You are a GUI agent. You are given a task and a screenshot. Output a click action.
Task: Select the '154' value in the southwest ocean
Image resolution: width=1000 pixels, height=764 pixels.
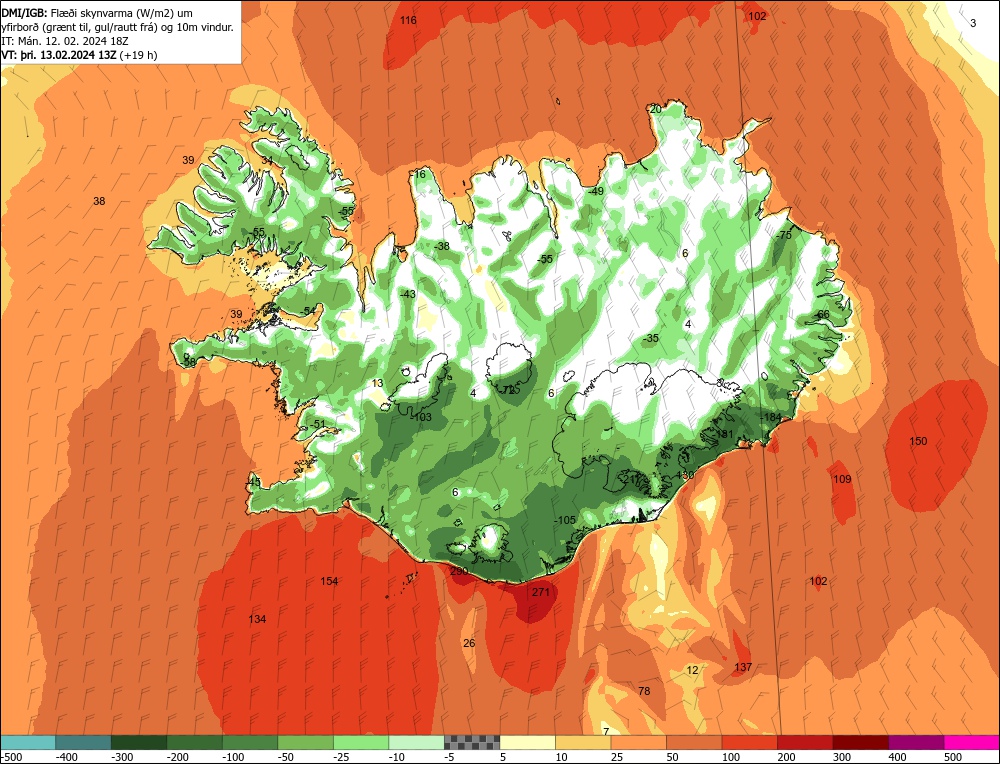pyautogui.click(x=329, y=581)
